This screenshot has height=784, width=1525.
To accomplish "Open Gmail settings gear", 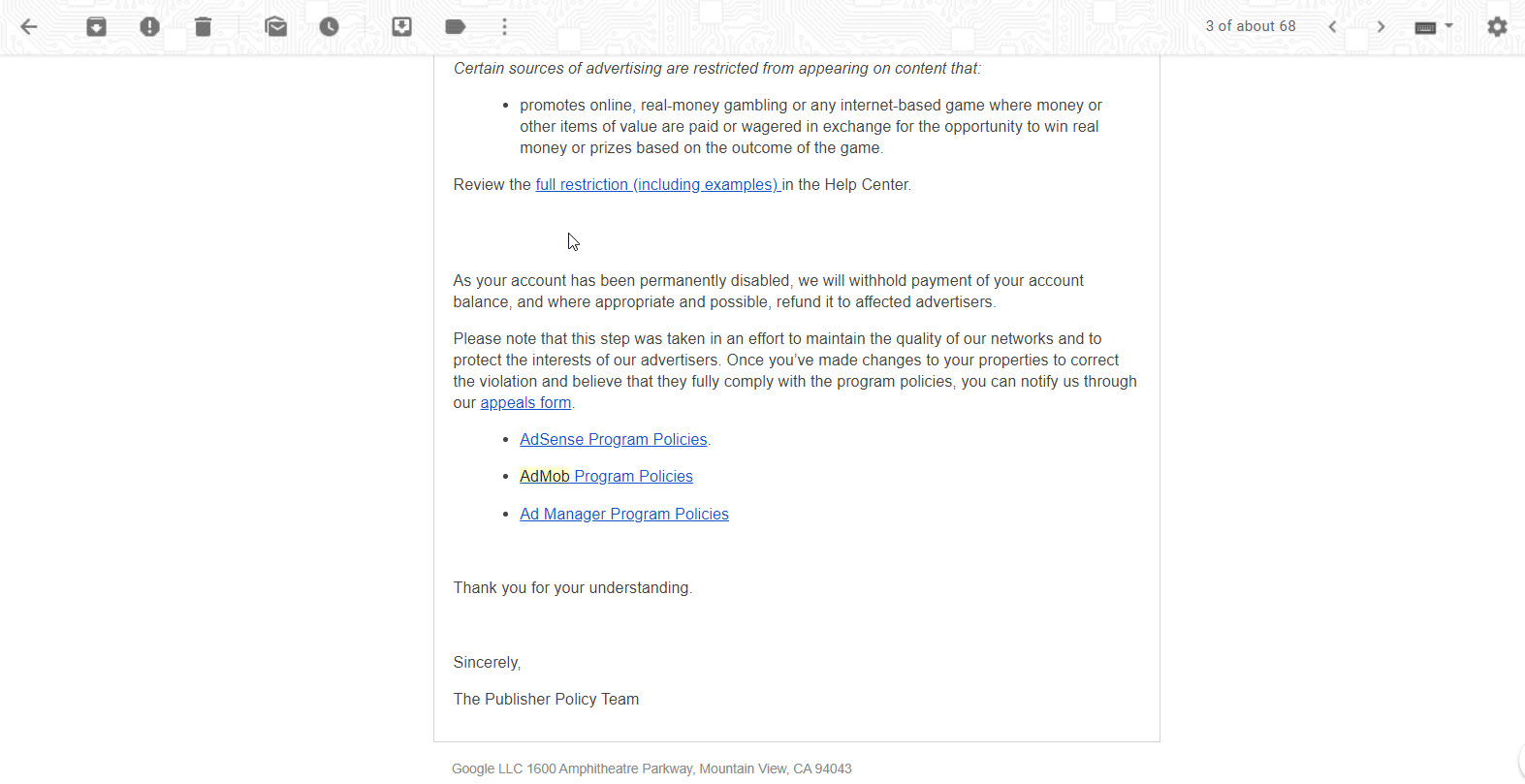I will point(1497,27).
